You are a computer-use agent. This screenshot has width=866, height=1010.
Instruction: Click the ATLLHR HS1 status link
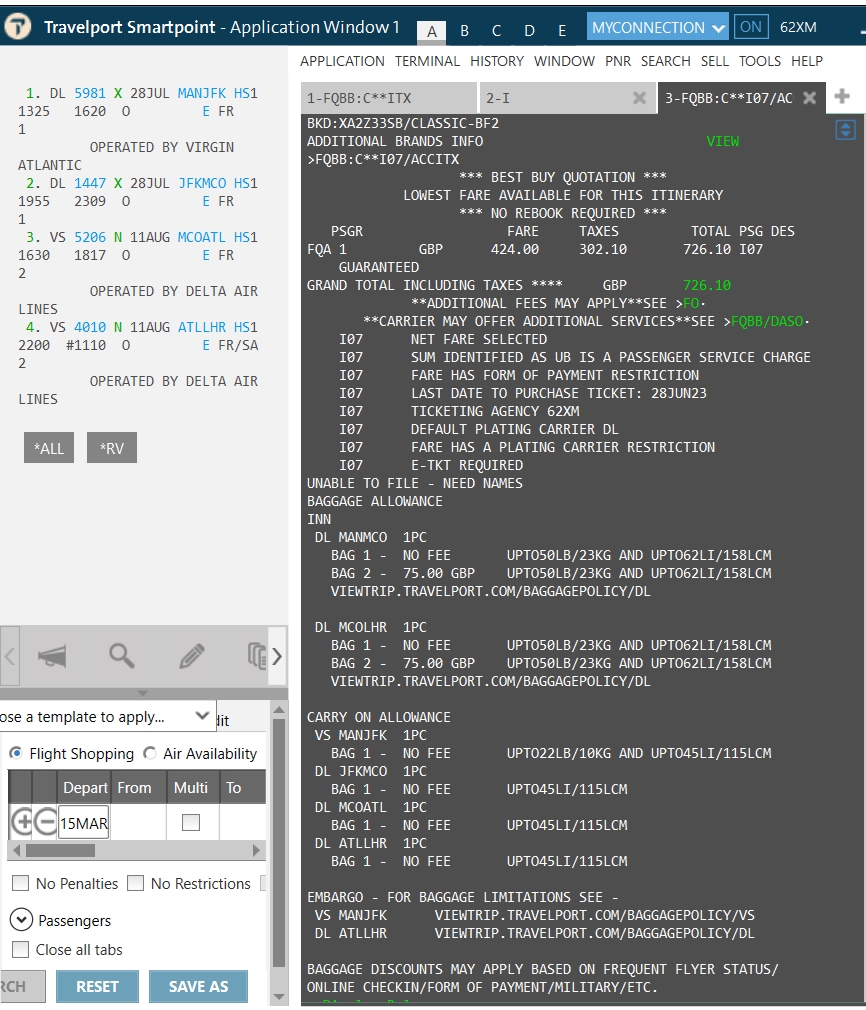pos(246,327)
